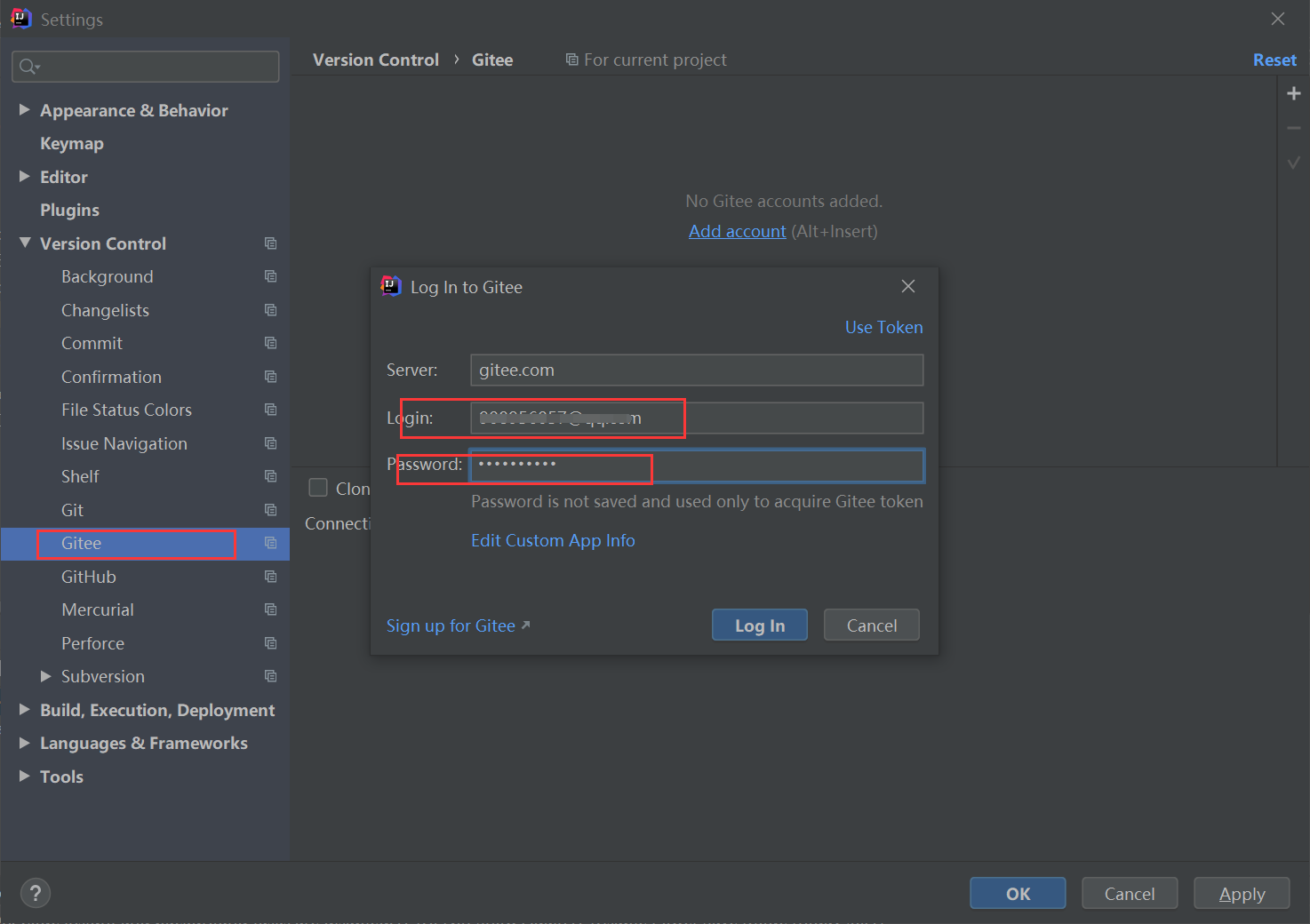Select Shelf settings page
1310x924 pixels.
80,477
